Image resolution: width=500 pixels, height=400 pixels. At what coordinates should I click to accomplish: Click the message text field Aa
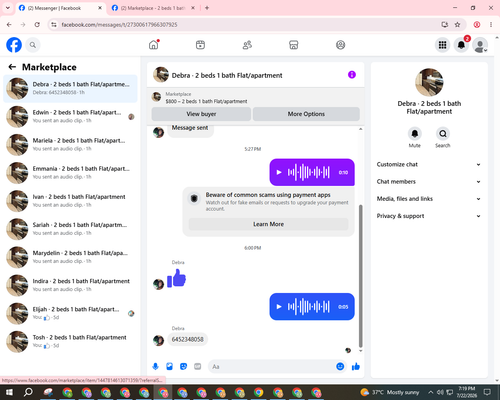click(272, 367)
